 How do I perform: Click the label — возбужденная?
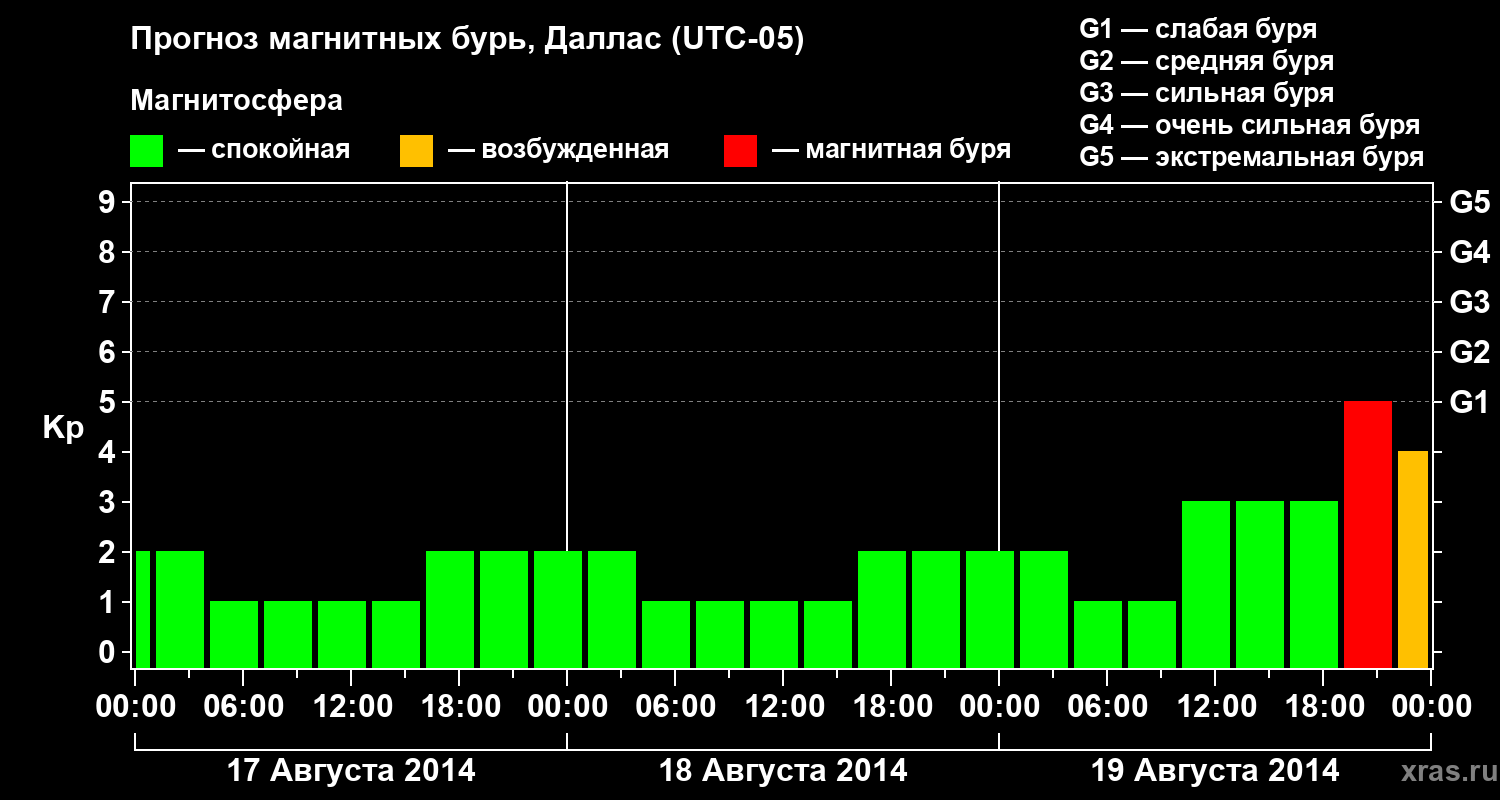pyautogui.click(x=558, y=151)
